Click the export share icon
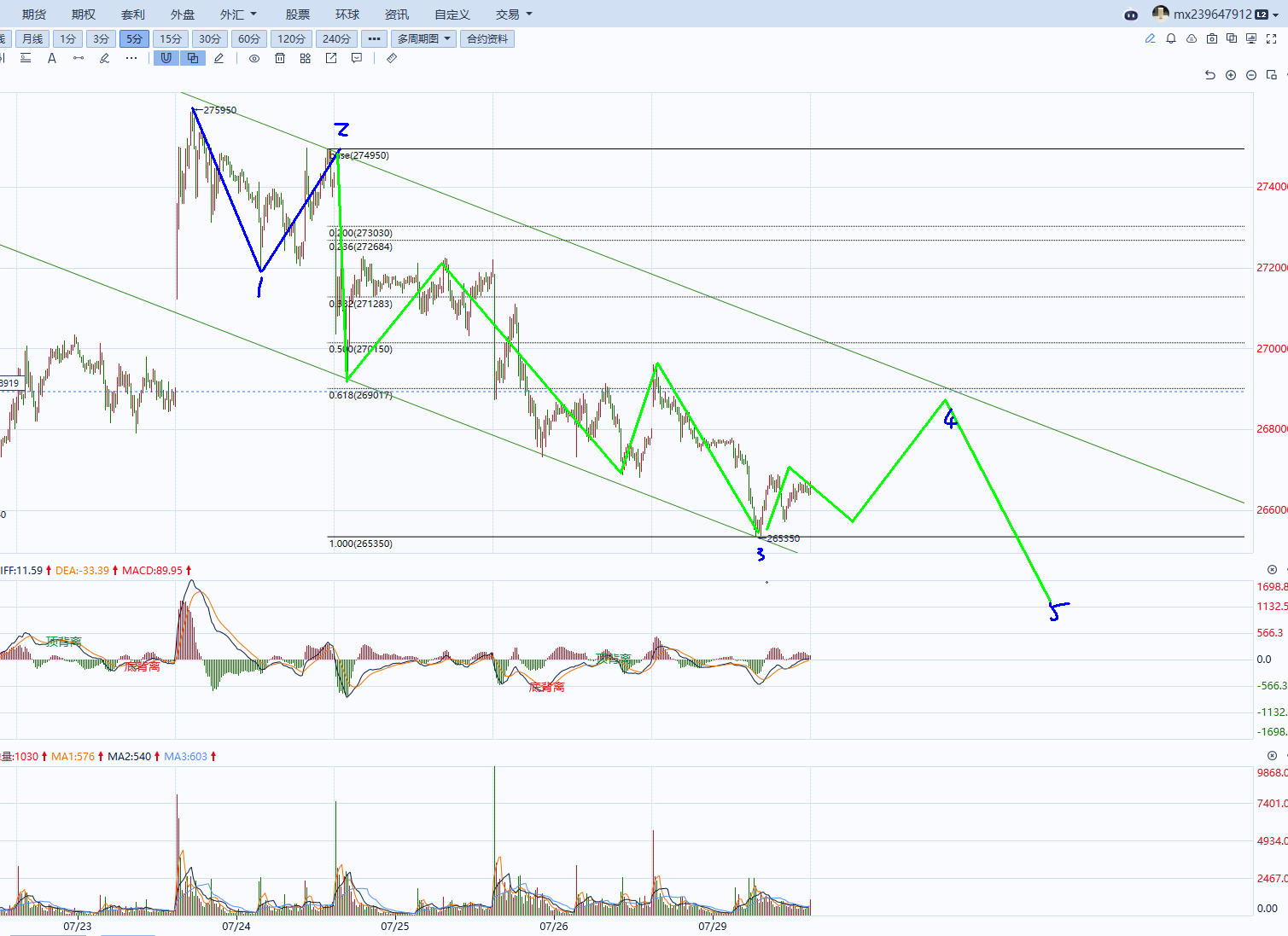 331,58
